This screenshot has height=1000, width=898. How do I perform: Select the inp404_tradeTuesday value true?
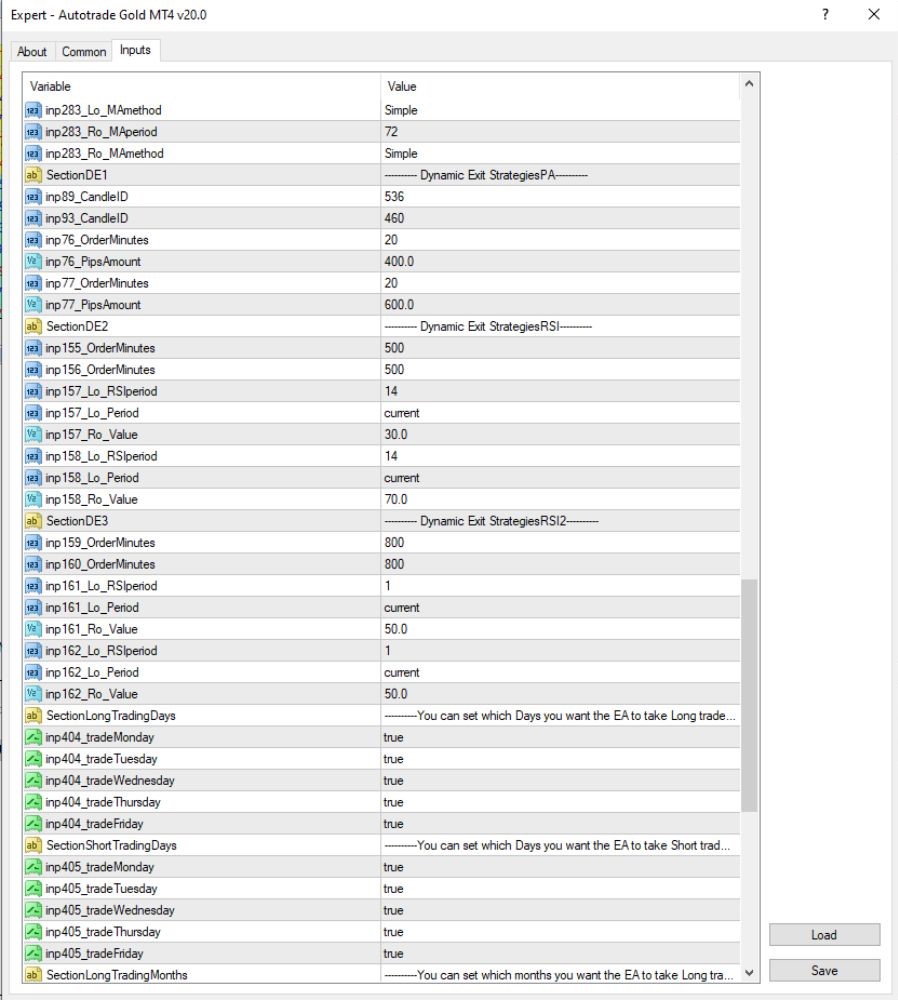394,759
